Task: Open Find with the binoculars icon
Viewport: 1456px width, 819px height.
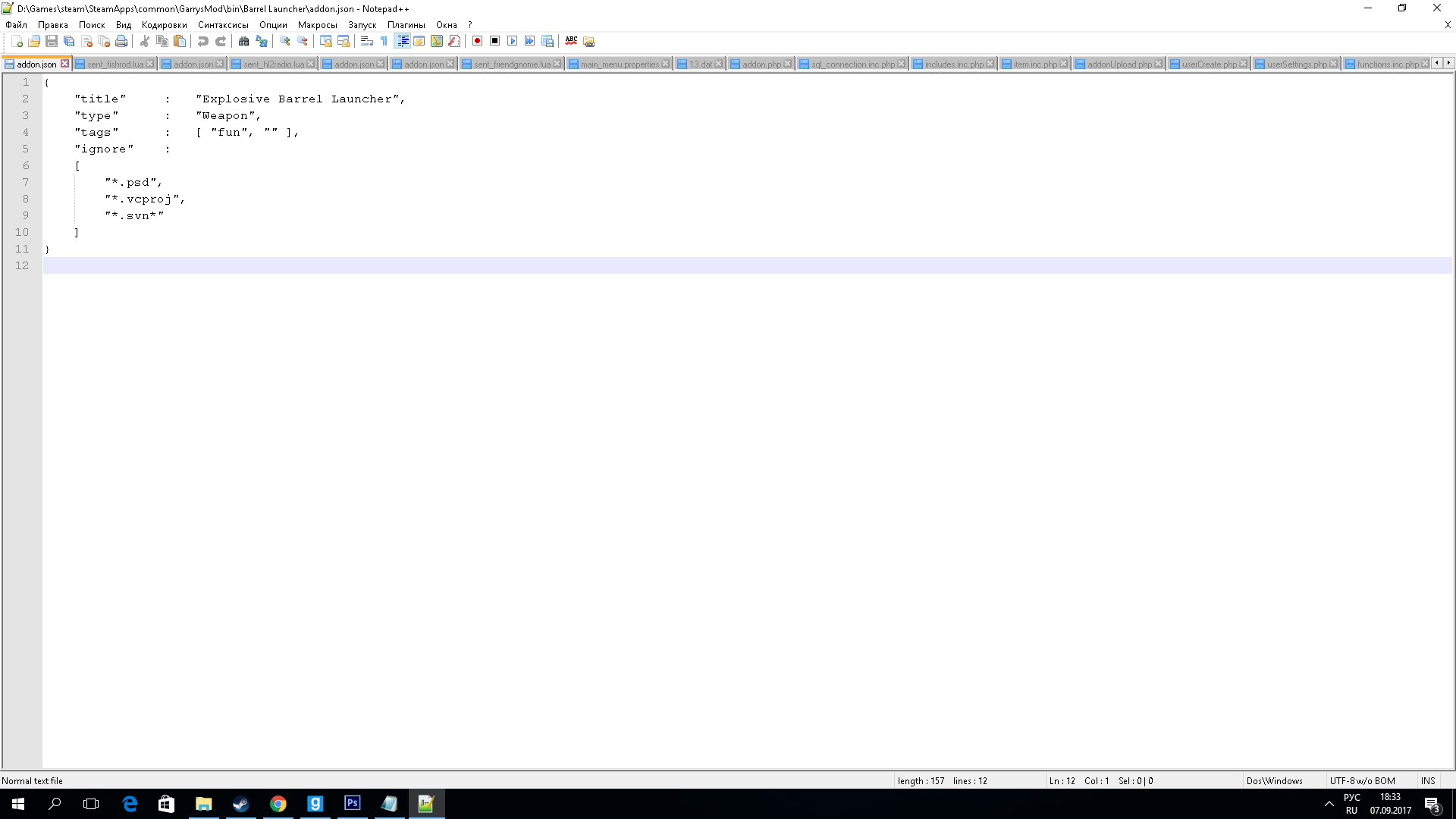Action: (243, 41)
